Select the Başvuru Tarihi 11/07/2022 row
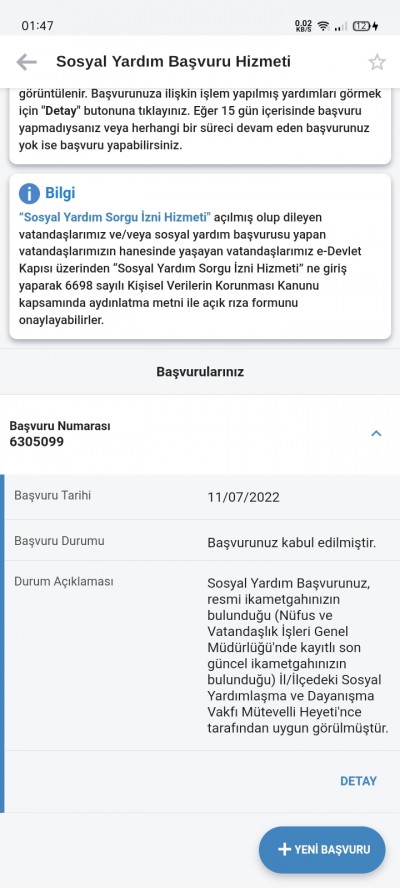This screenshot has width=400, height=888. (202, 497)
